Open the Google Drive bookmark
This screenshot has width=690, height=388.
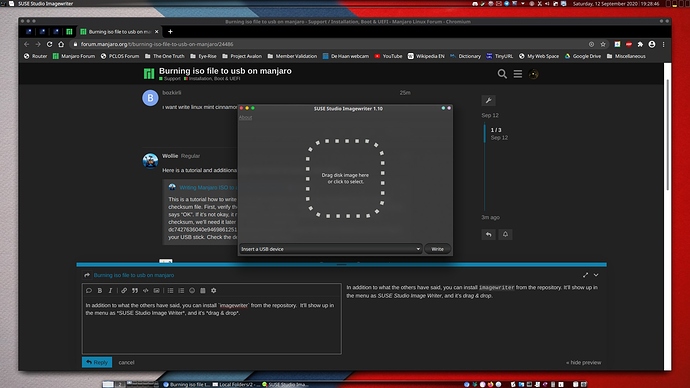(583, 56)
